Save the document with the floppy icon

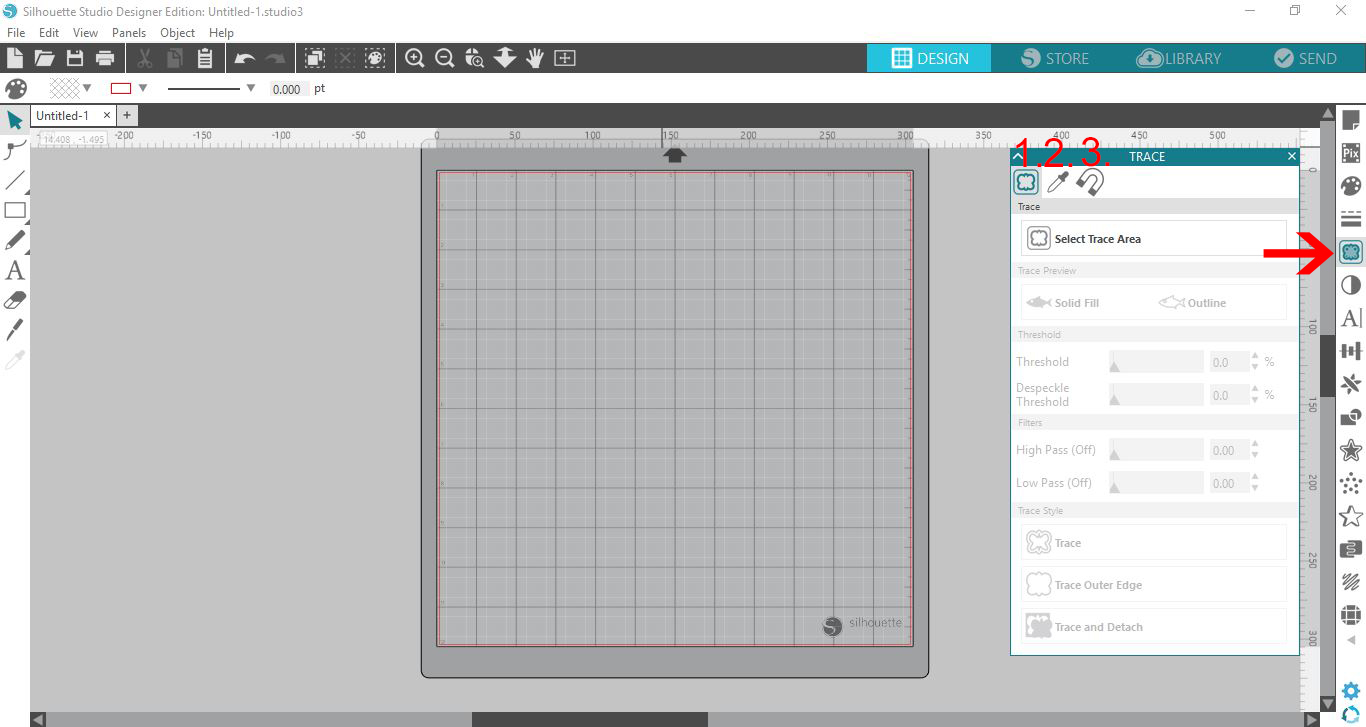pyautogui.click(x=75, y=58)
